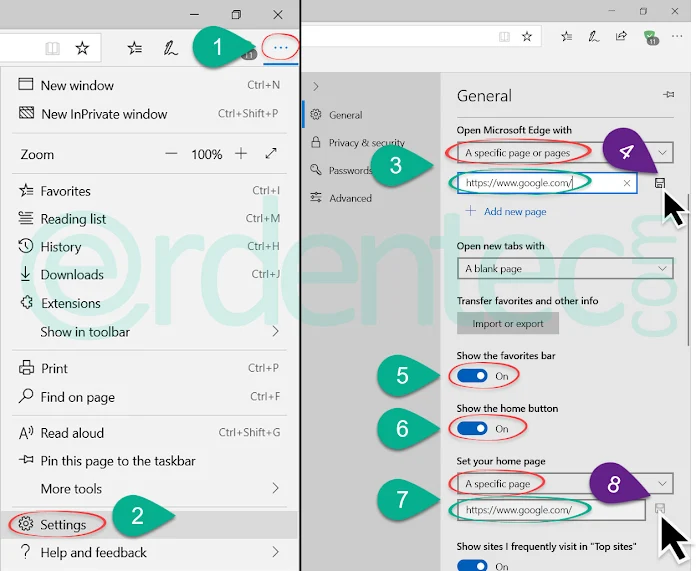This screenshot has width=696, height=571.
Task: Open Downloads from the menu
Action: coord(149,274)
